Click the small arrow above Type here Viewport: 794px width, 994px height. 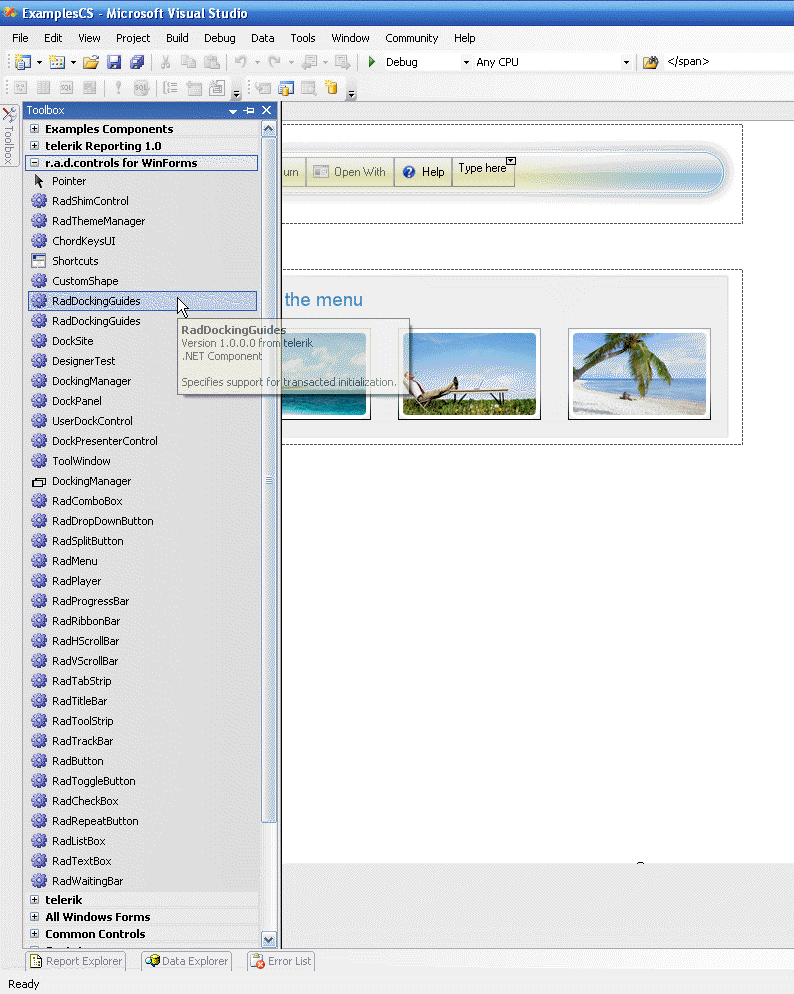click(x=511, y=161)
